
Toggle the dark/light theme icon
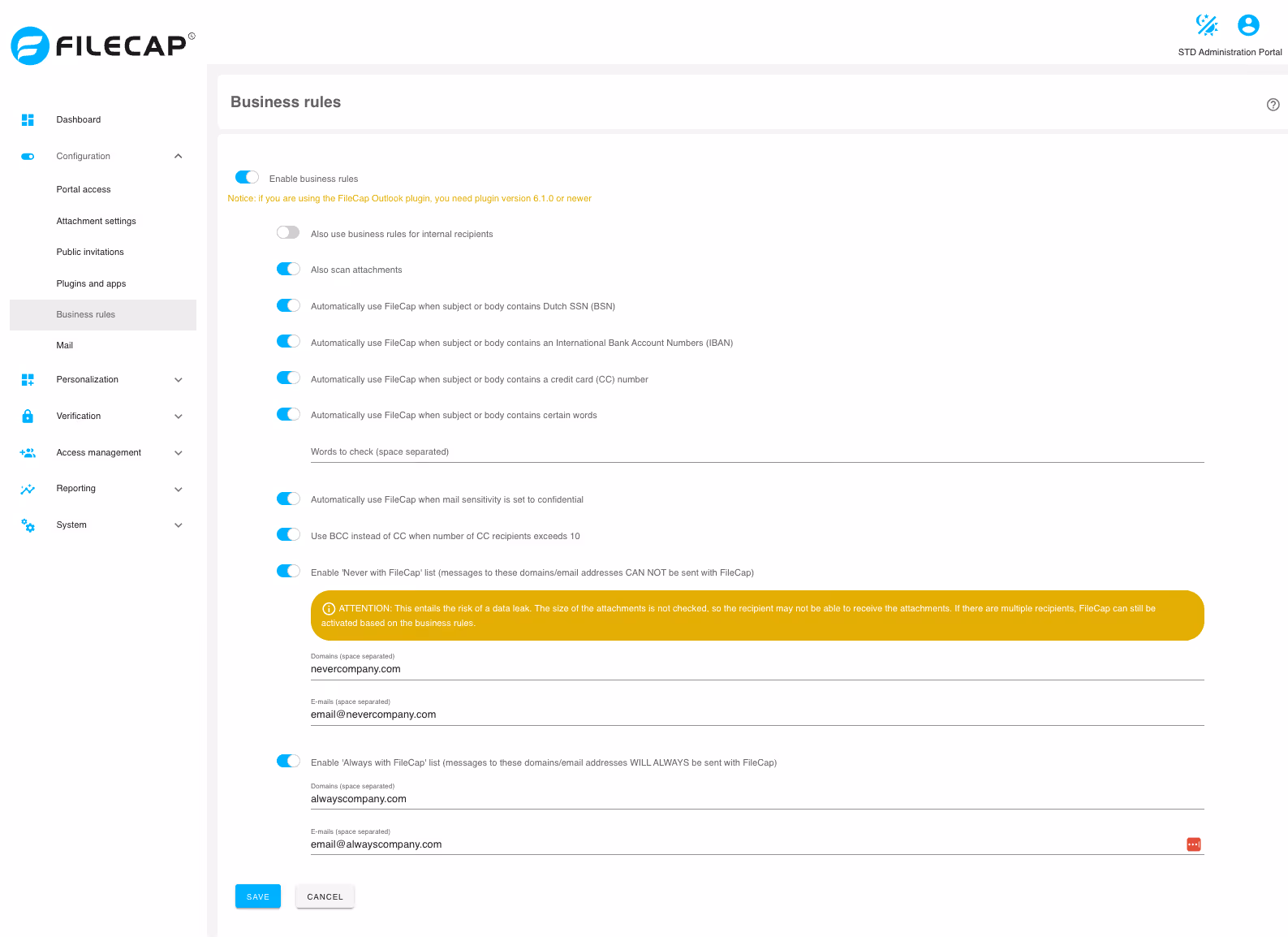point(1207,25)
